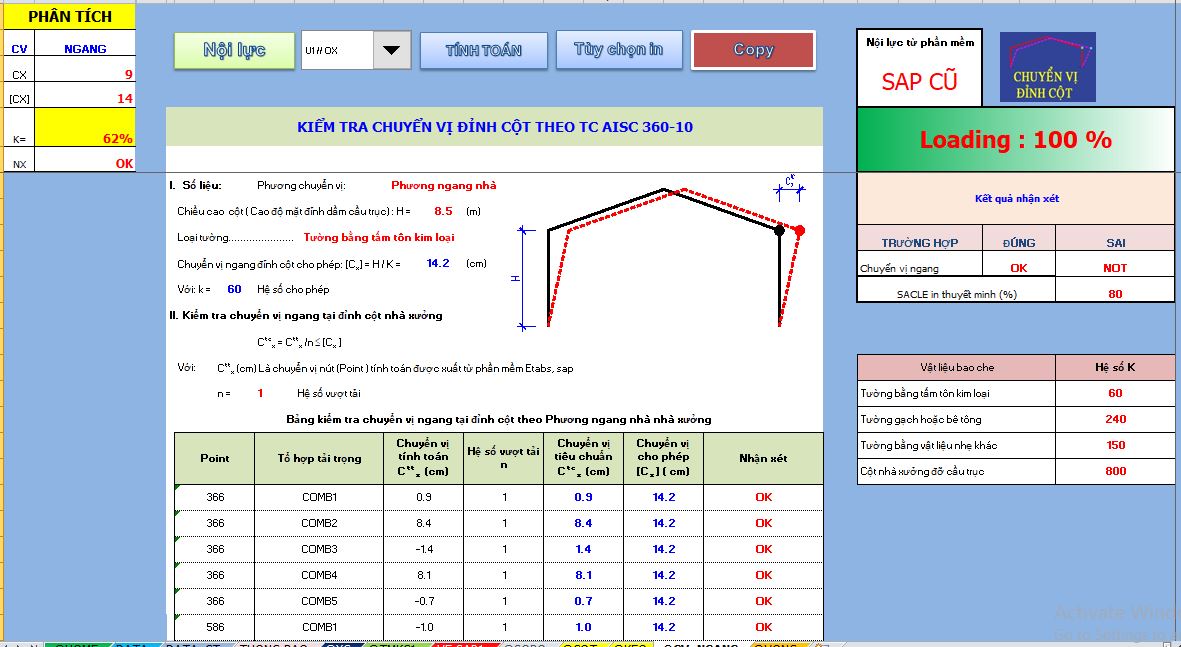This screenshot has width=1181, height=647.
Task: Click the portal frame displacement diagram
Action: (664, 255)
